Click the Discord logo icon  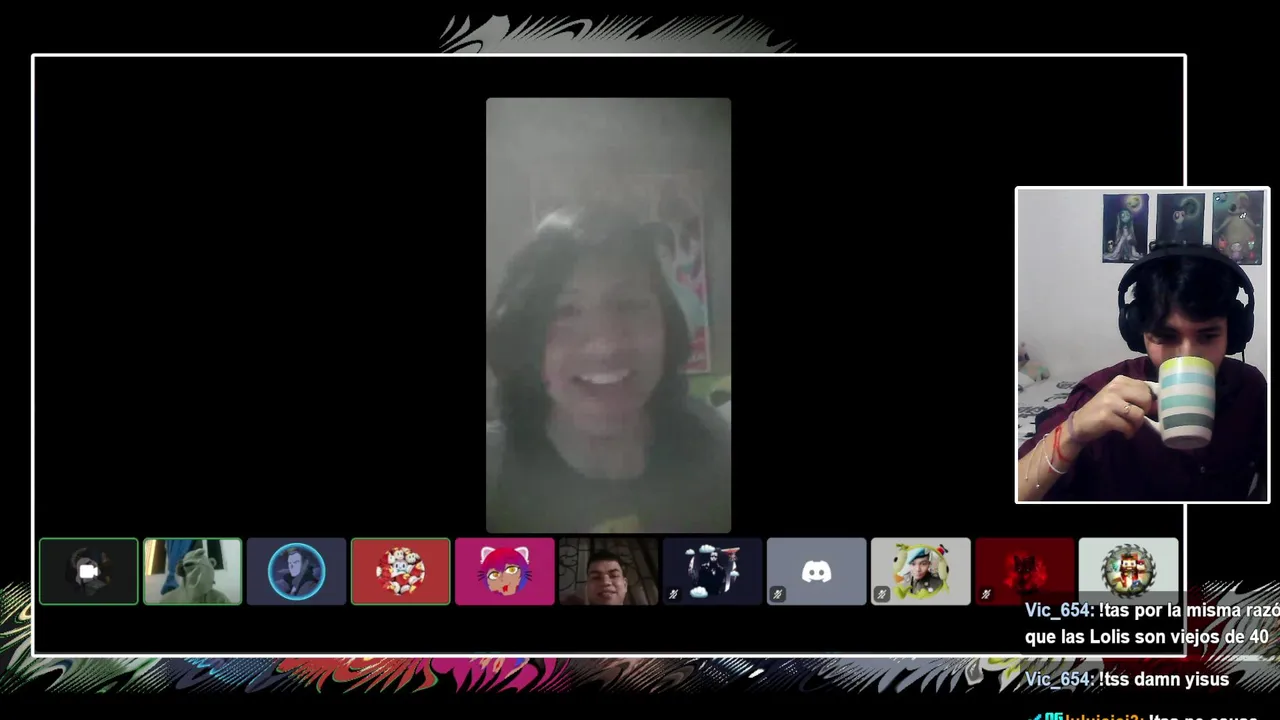click(817, 571)
